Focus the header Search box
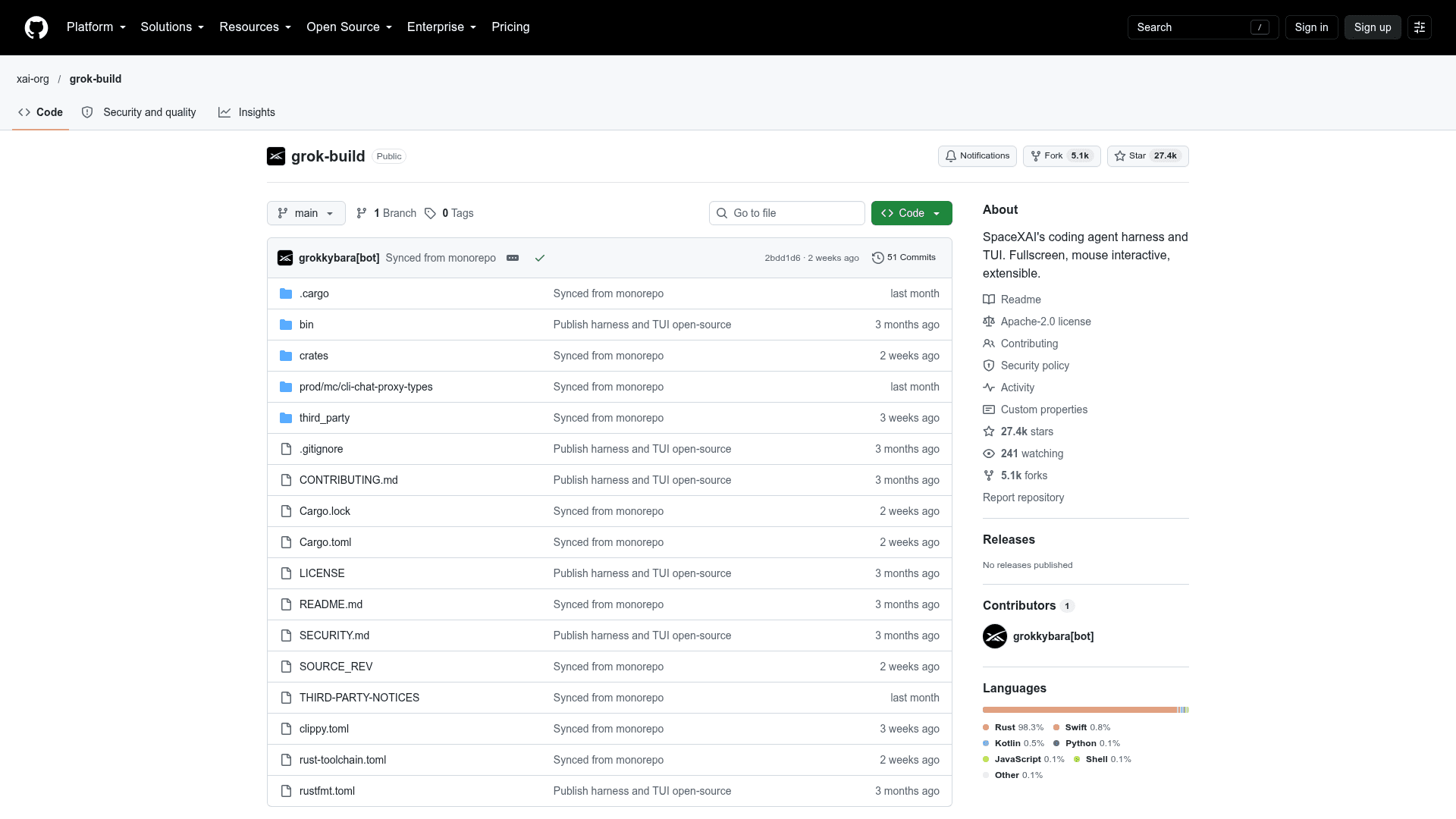This screenshot has width=1456, height=819. click(1203, 27)
